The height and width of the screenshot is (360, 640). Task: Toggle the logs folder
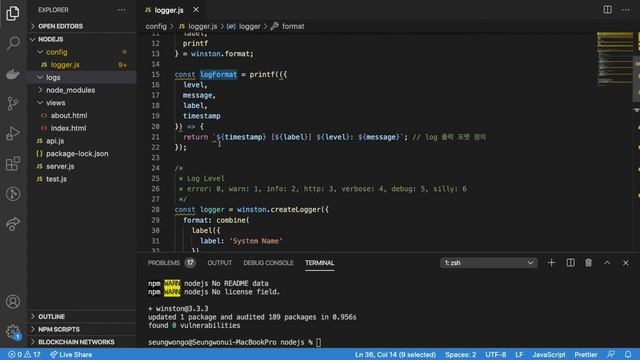[x=82, y=77]
